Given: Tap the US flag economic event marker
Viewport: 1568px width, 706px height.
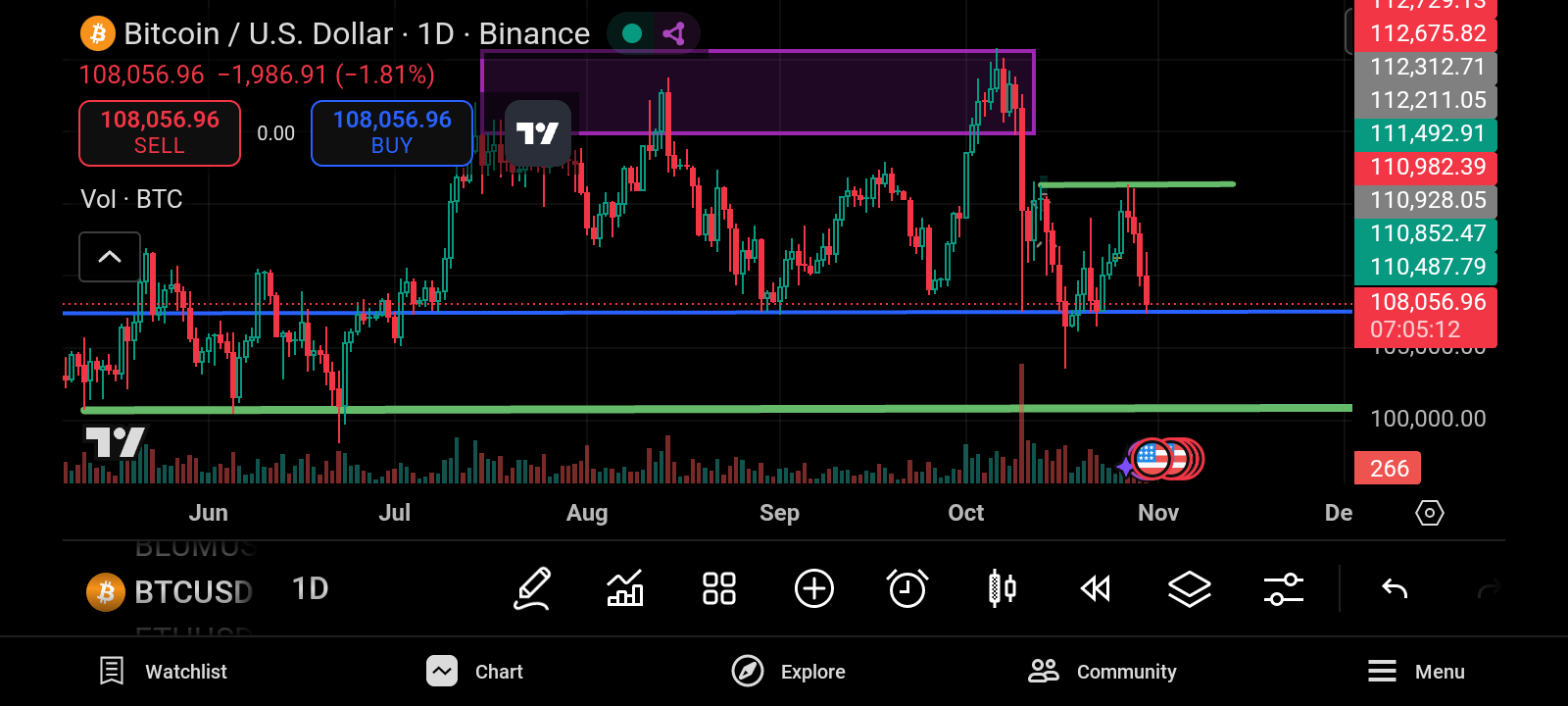Looking at the screenshot, I should click(1152, 458).
